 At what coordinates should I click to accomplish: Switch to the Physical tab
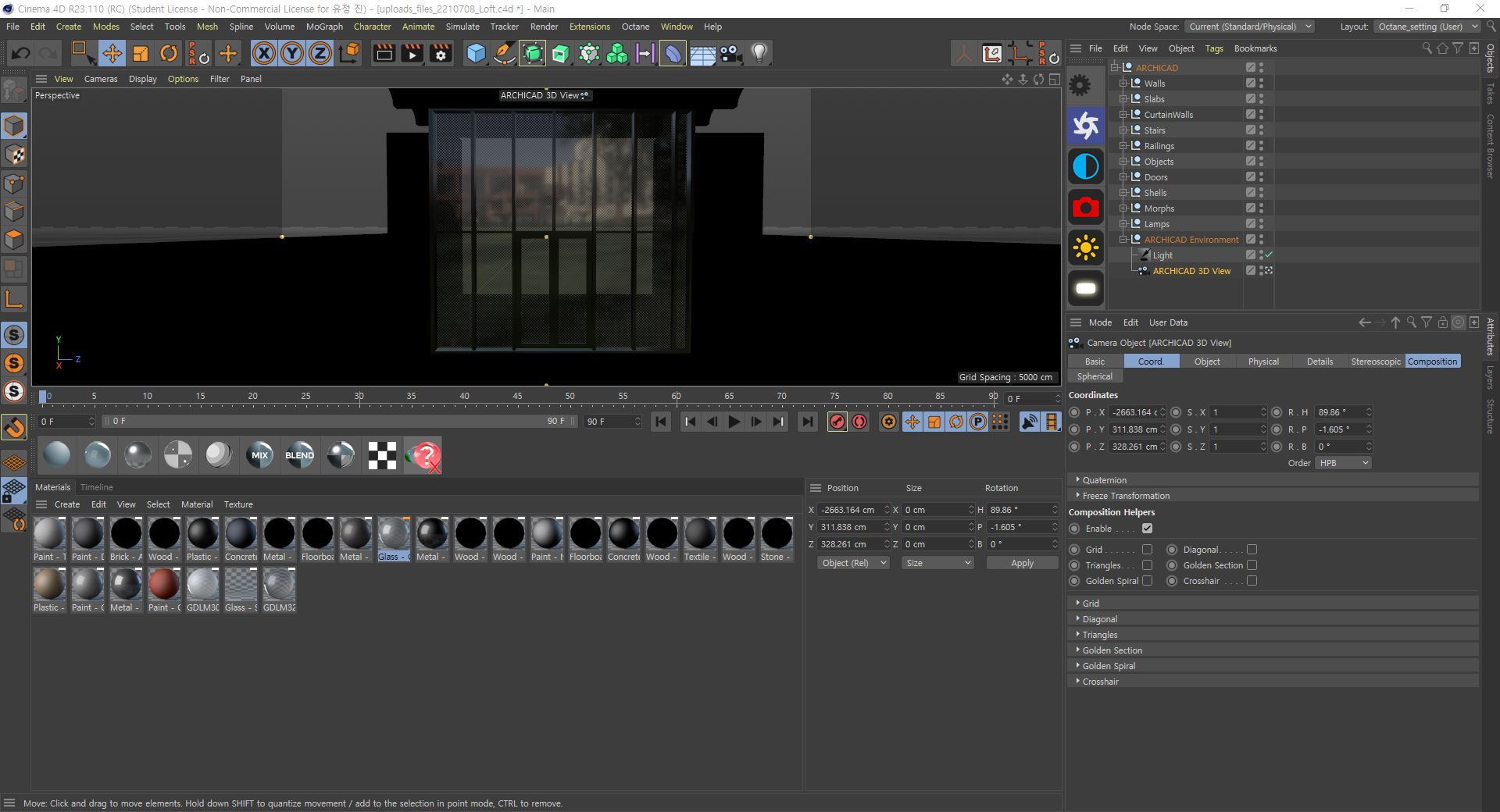tap(1263, 361)
